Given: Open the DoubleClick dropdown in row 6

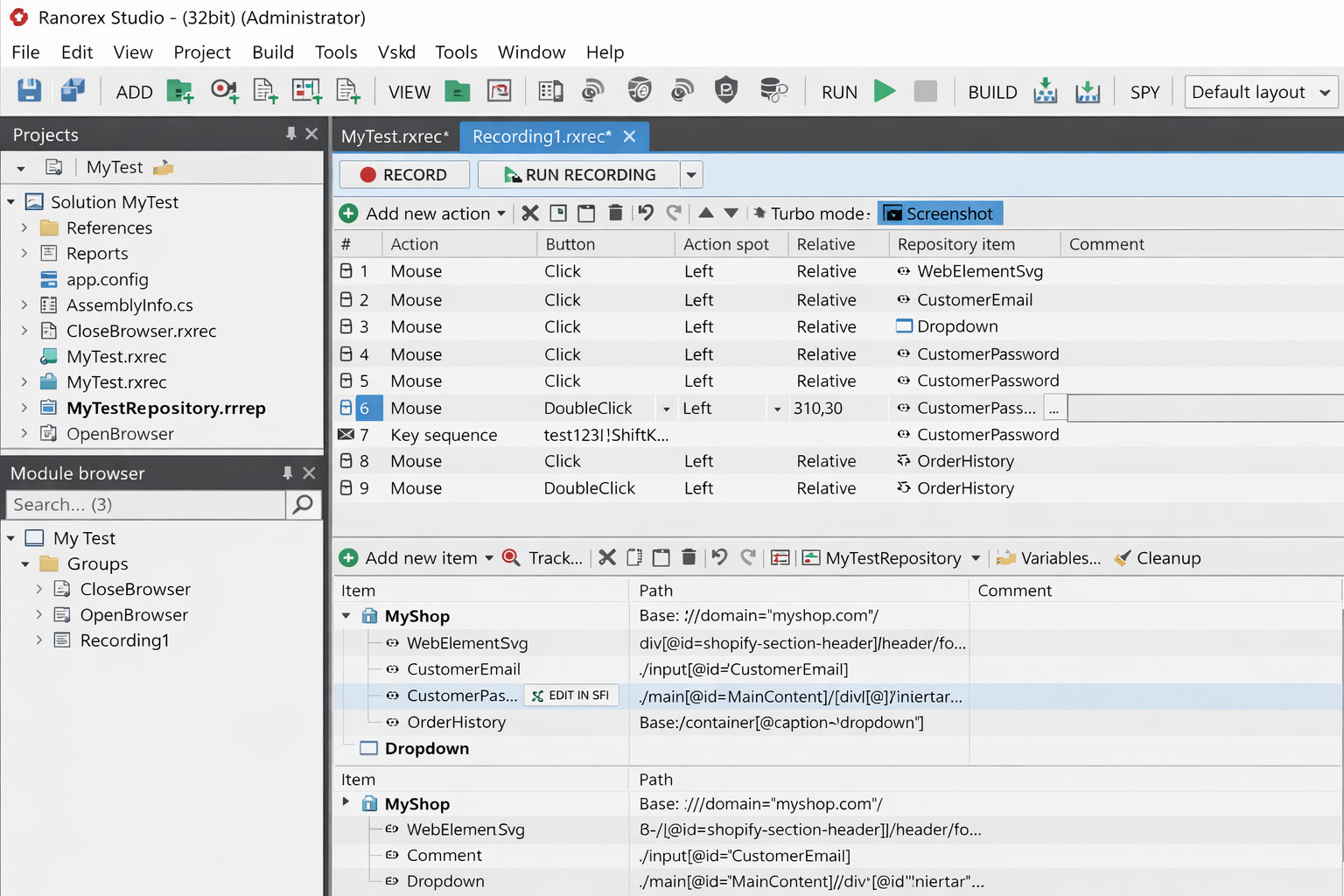Looking at the screenshot, I should [666, 409].
